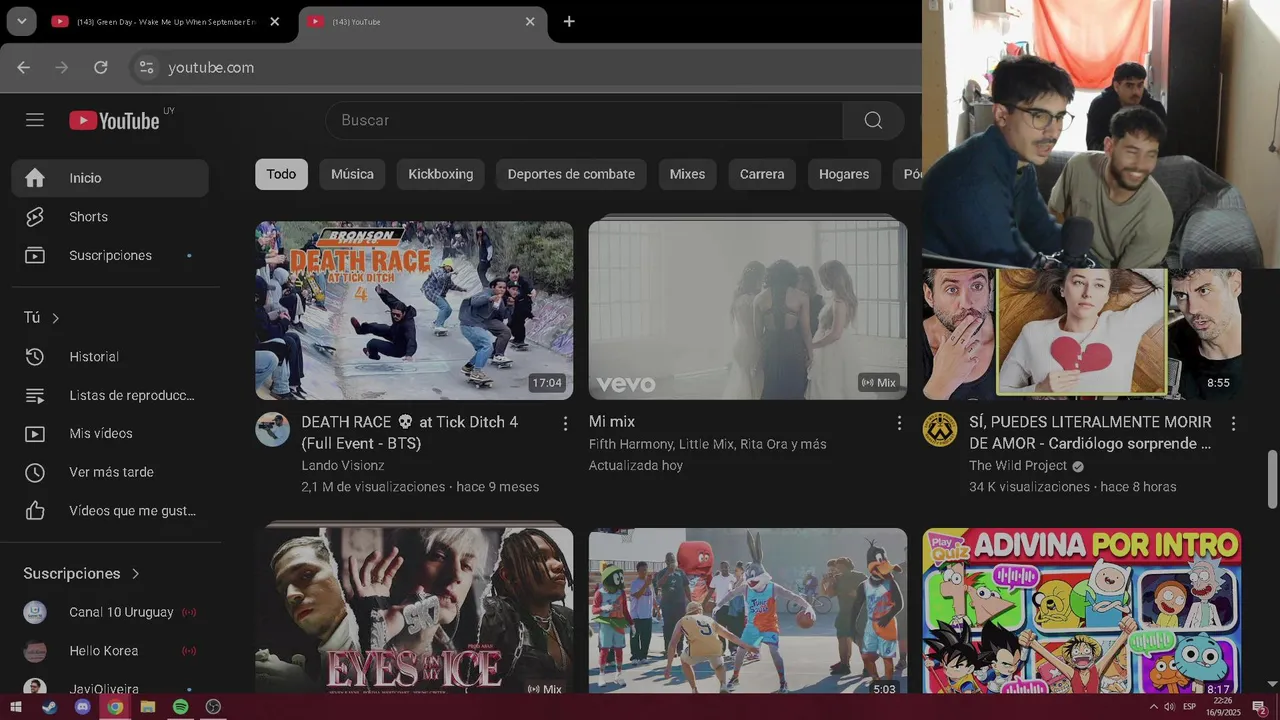The image size is (1280, 720).
Task: Click the ESP language indicator
Action: point(1189,707)
